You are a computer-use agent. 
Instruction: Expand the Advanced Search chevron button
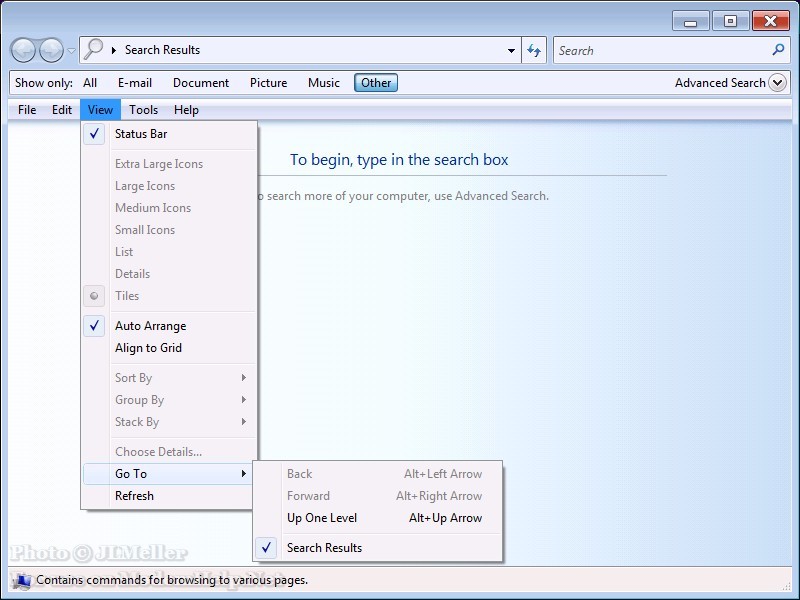778,83
